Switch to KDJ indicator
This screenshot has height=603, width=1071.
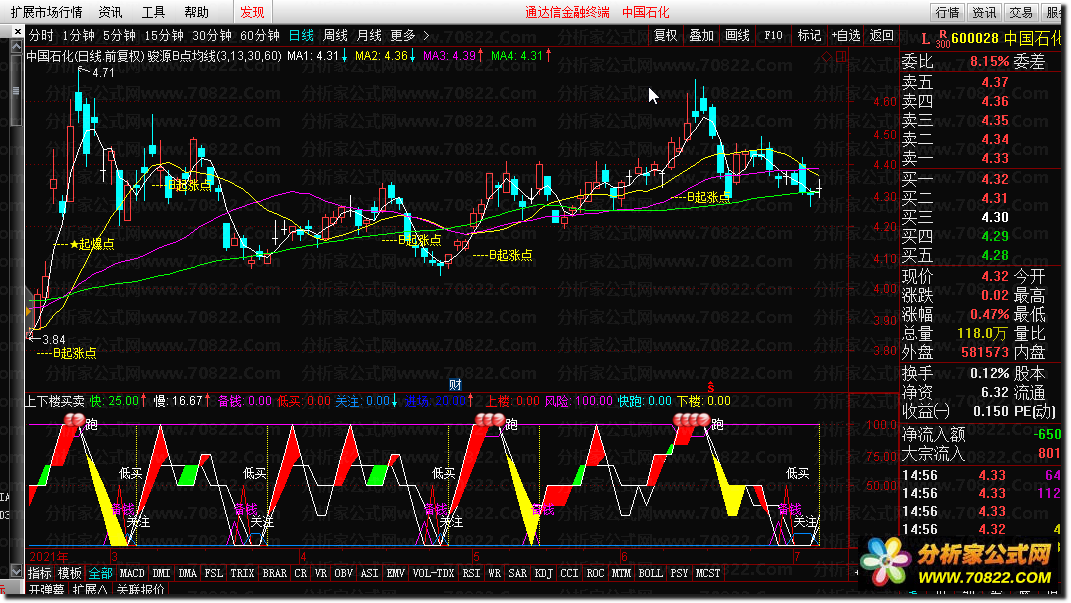coord(544,574)
